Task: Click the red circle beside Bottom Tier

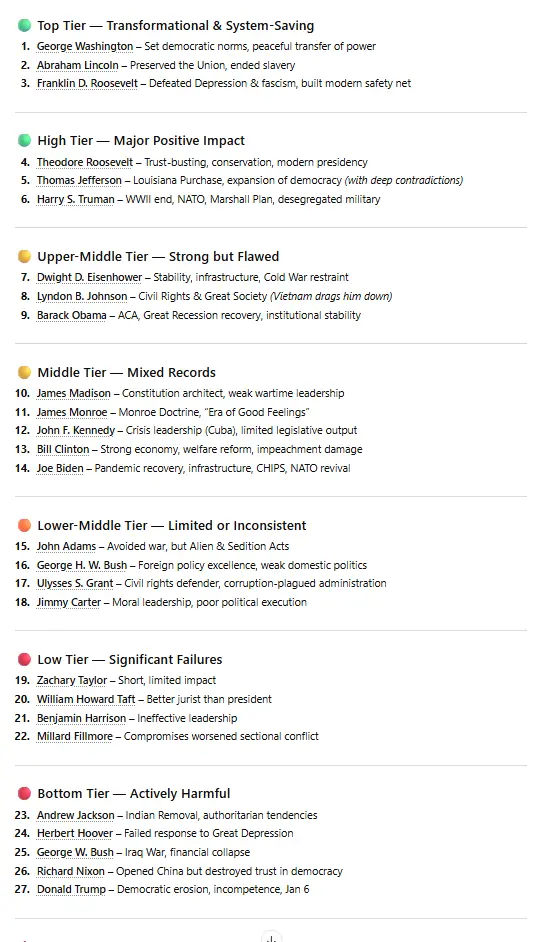Action: (25, 793)
